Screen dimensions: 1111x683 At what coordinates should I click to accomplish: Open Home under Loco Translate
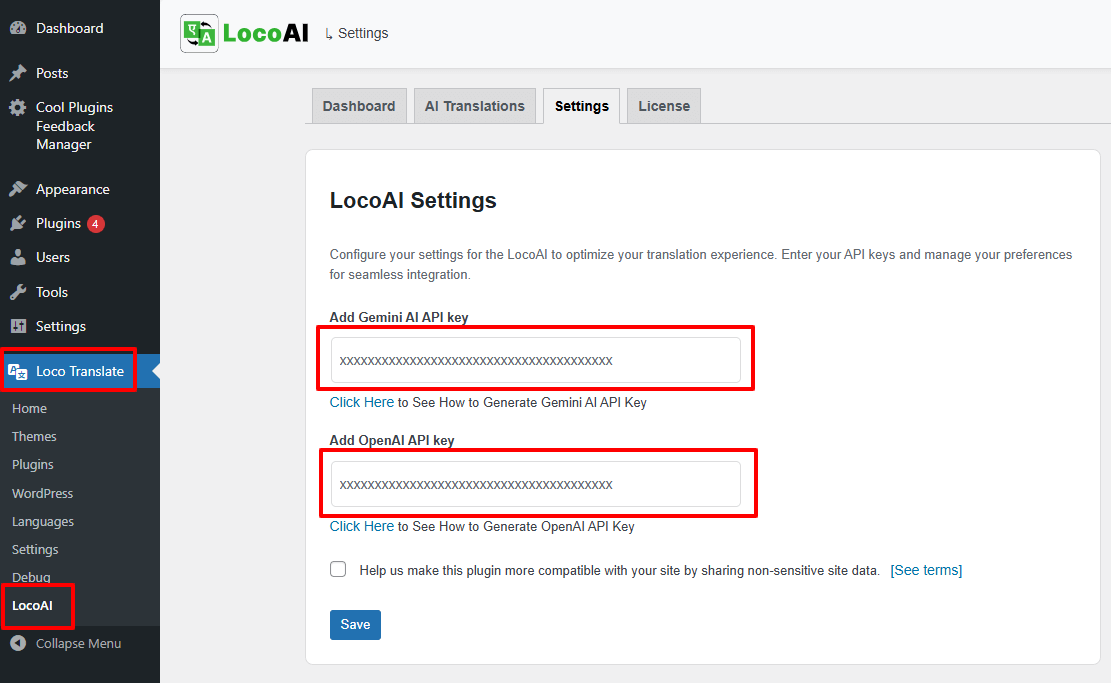pos(29,409)
